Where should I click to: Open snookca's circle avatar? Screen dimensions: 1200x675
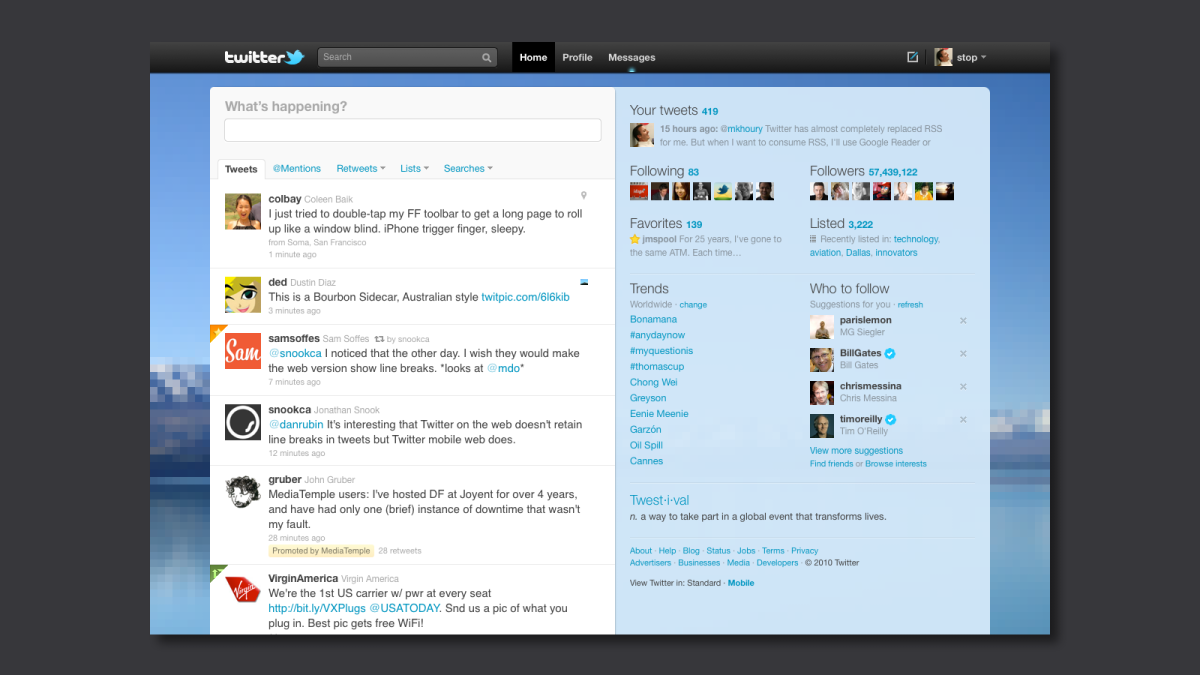243,422
